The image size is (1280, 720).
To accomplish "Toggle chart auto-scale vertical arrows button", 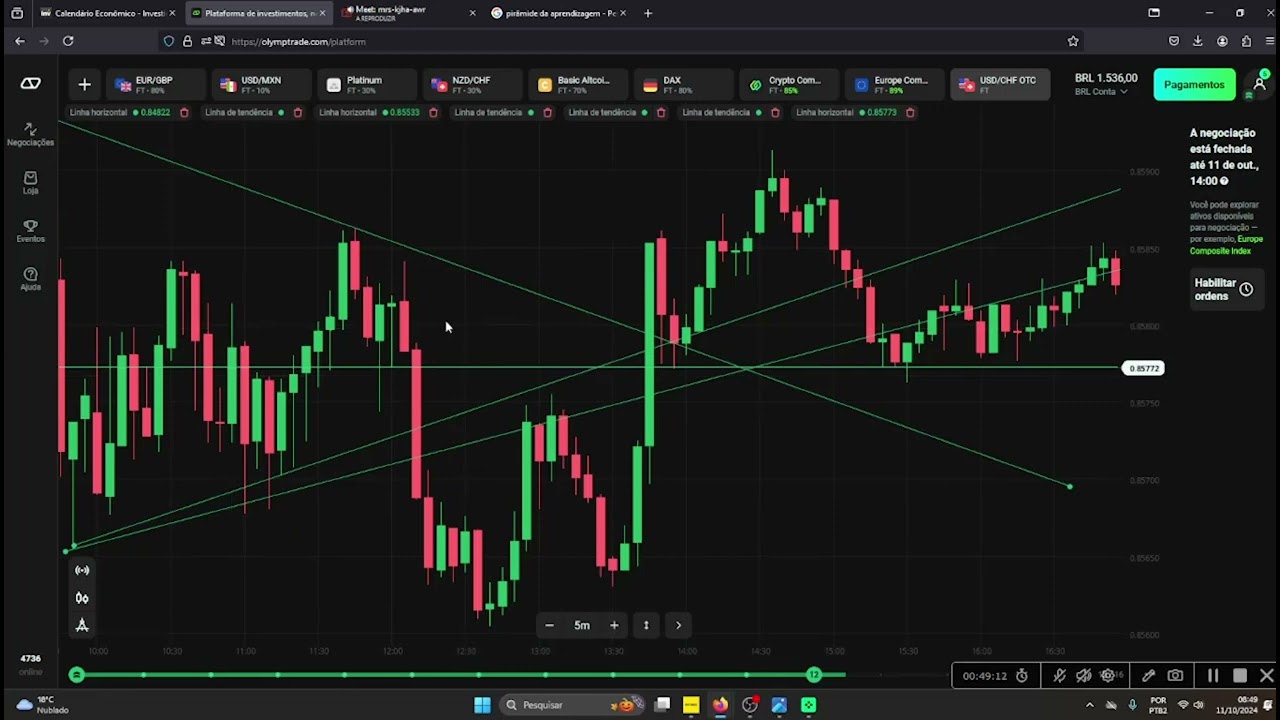I will tap(646, 625).
